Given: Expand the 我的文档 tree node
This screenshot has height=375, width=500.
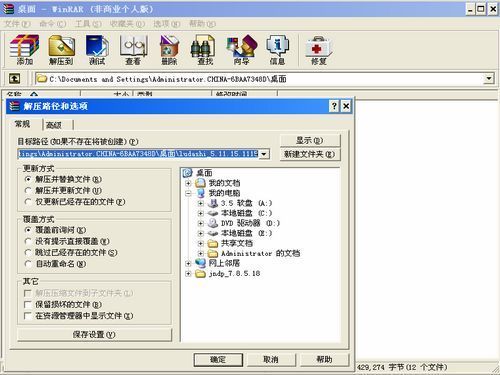Looking at the screenshot, I should point(188,183).
